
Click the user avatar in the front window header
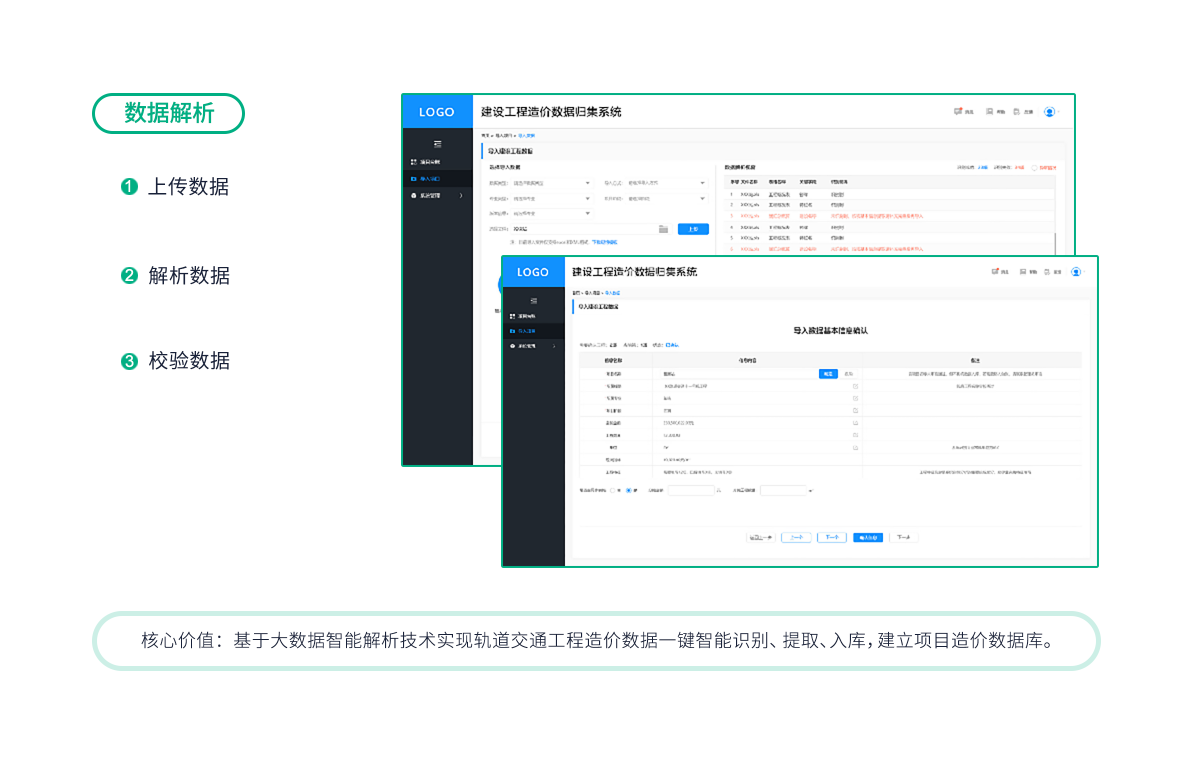[x=1076, y=272]
